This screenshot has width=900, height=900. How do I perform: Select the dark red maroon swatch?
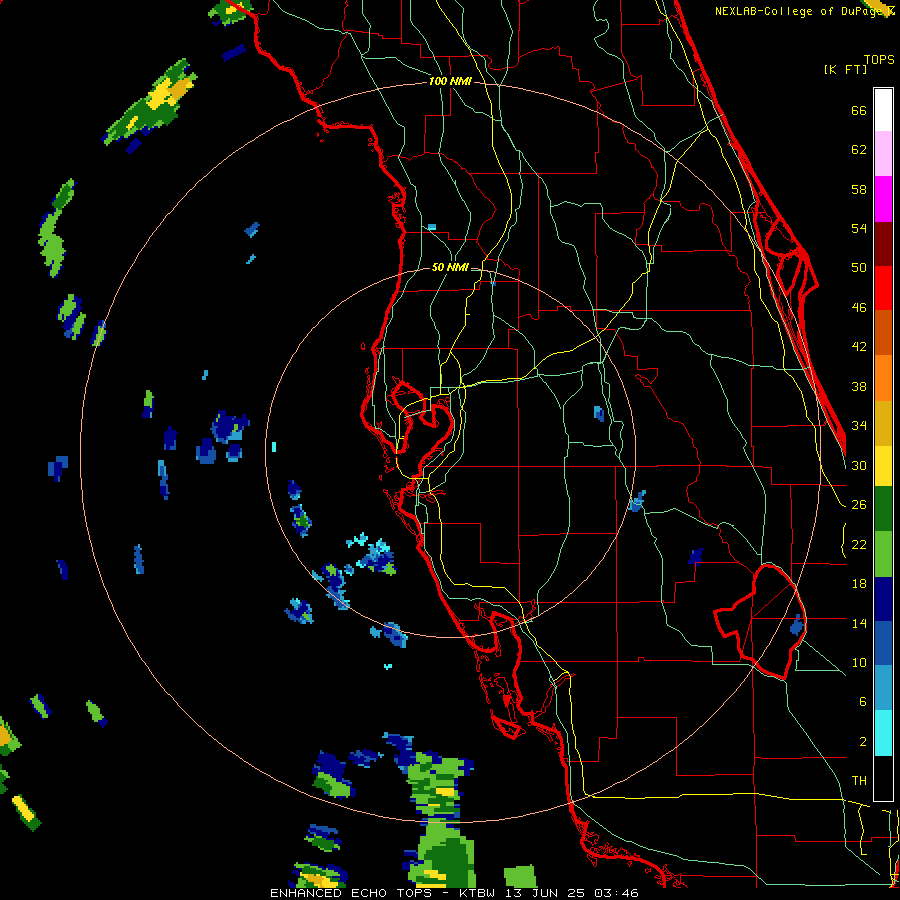coord(883,244)
